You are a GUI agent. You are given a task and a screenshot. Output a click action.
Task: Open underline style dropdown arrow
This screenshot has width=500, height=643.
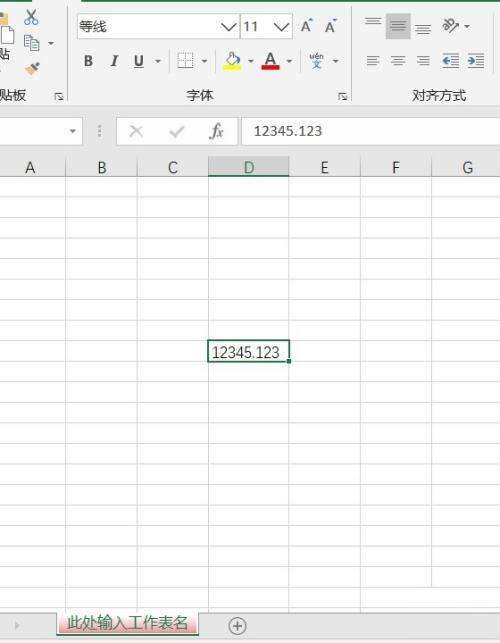coord(158,61)
